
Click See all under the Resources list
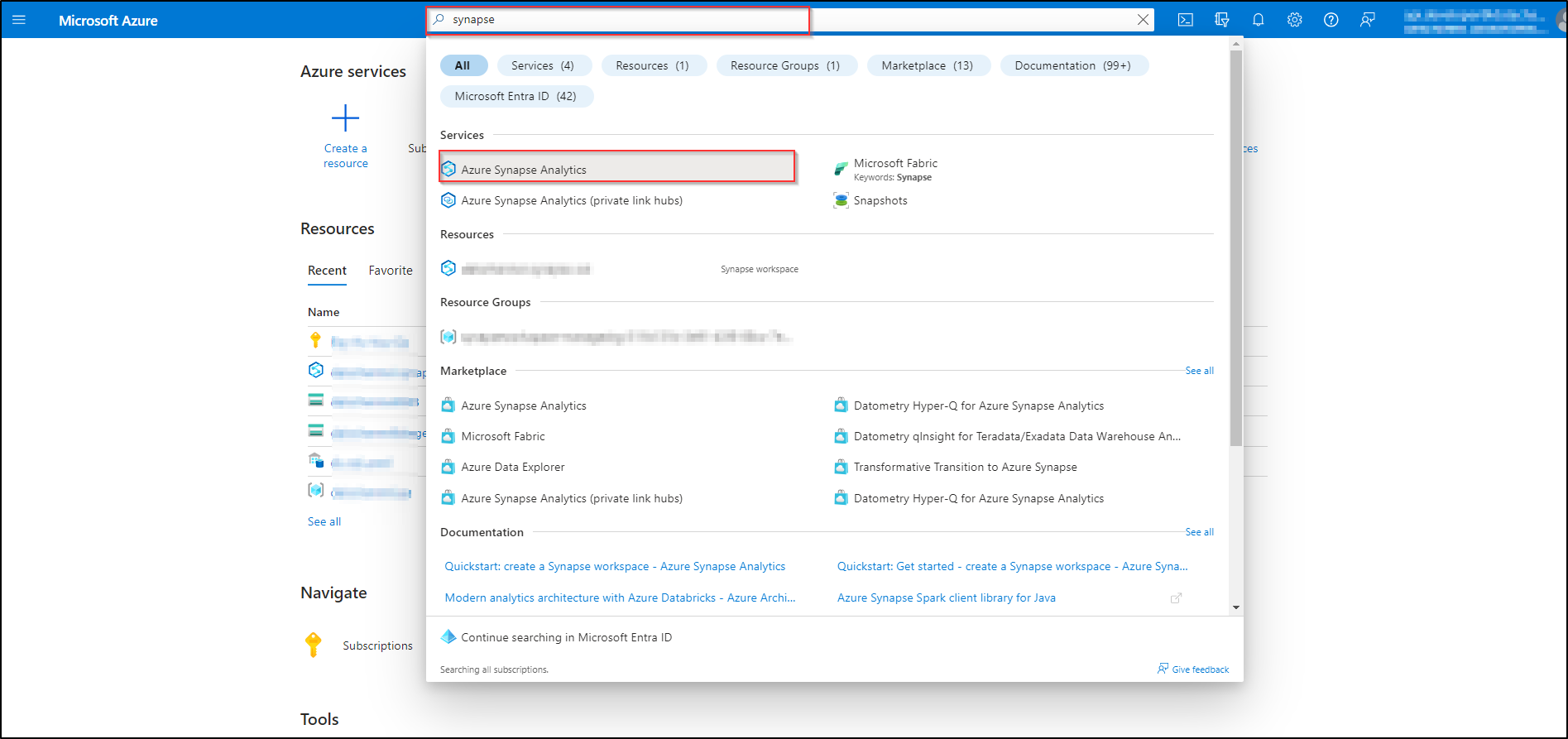point(324,521)
